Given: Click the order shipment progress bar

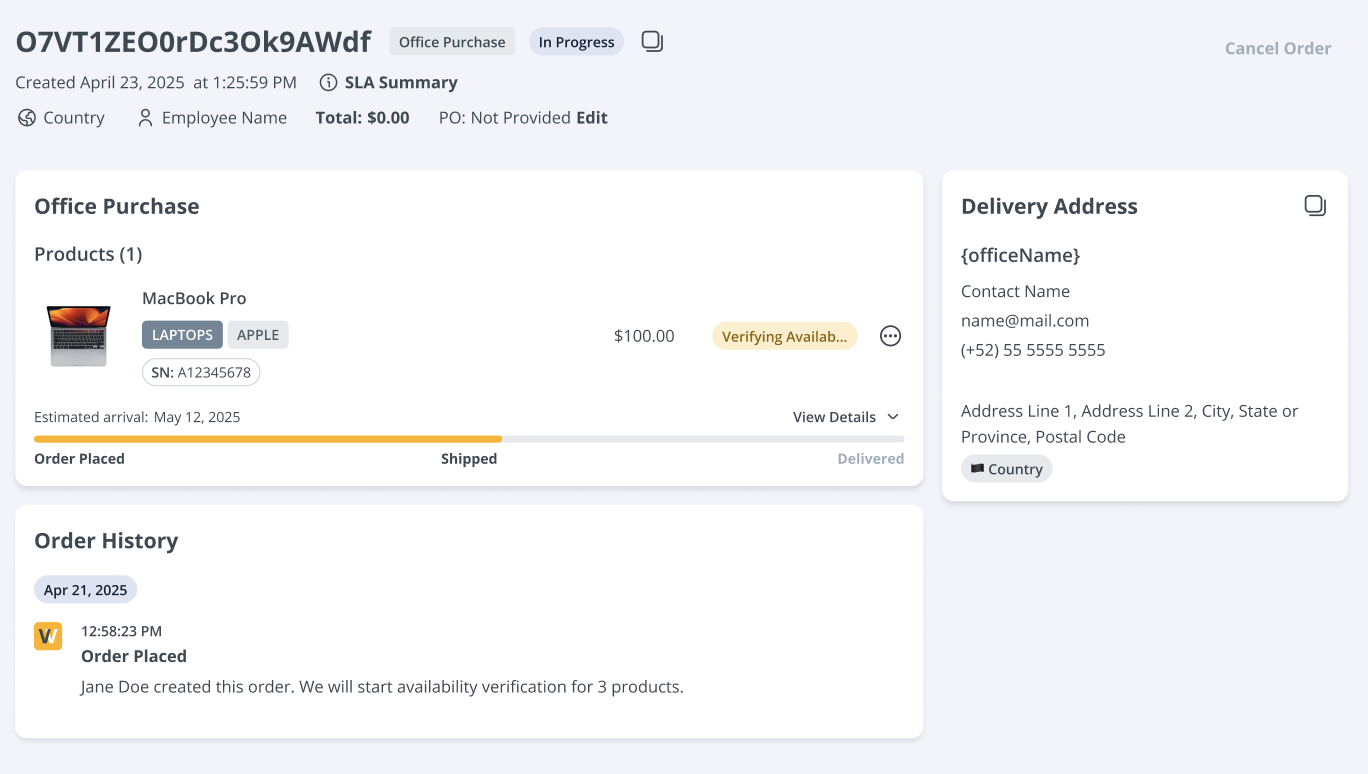Looking at the screenshot, I should pos(468,439).
